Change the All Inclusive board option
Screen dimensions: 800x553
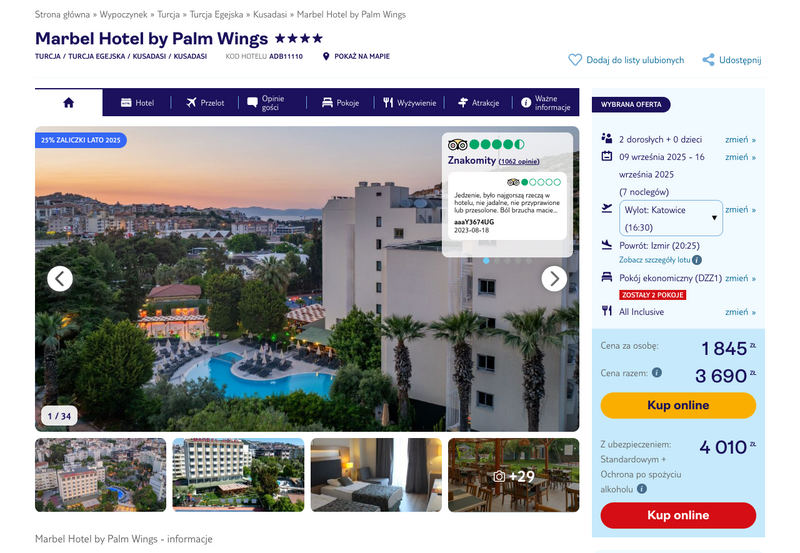pyautogui.click(x=740, y=312)
